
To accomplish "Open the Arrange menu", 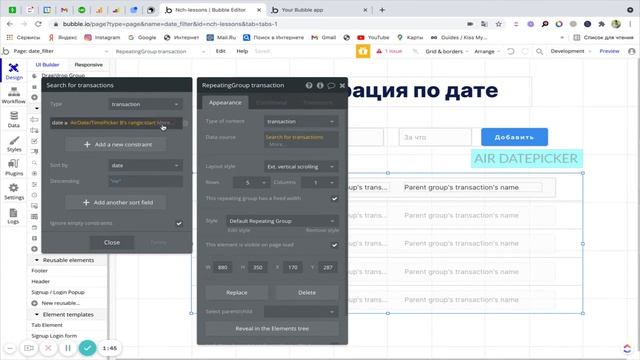I will 487,51.
